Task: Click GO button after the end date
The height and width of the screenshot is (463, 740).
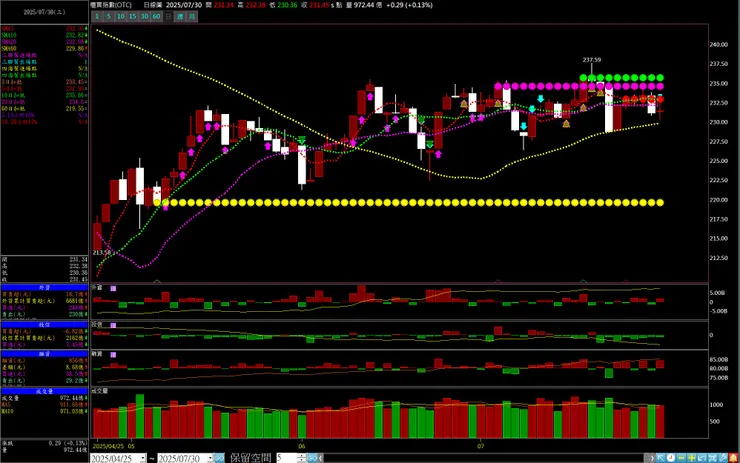Action: coord(219,458)
